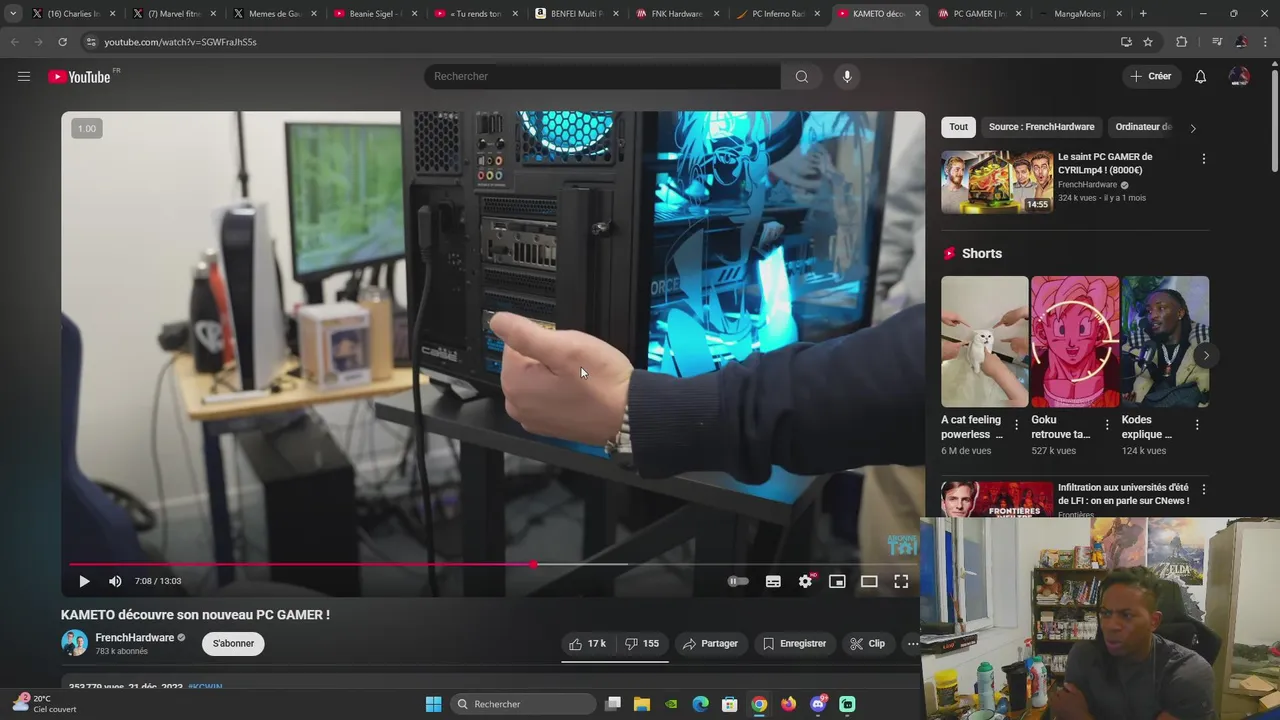Create a Clip of the video
This screenshot has height=720, width=1280.
[x=868, y=644]
